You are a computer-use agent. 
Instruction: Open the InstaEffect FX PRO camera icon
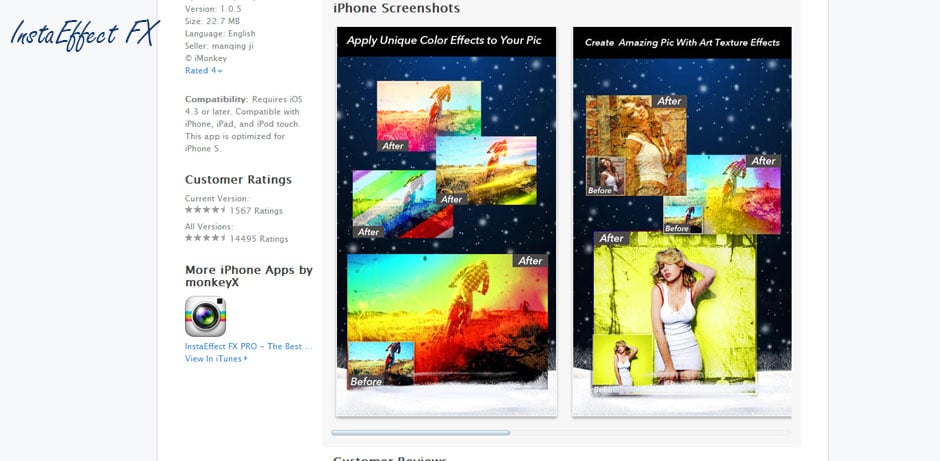pos(205,317)
